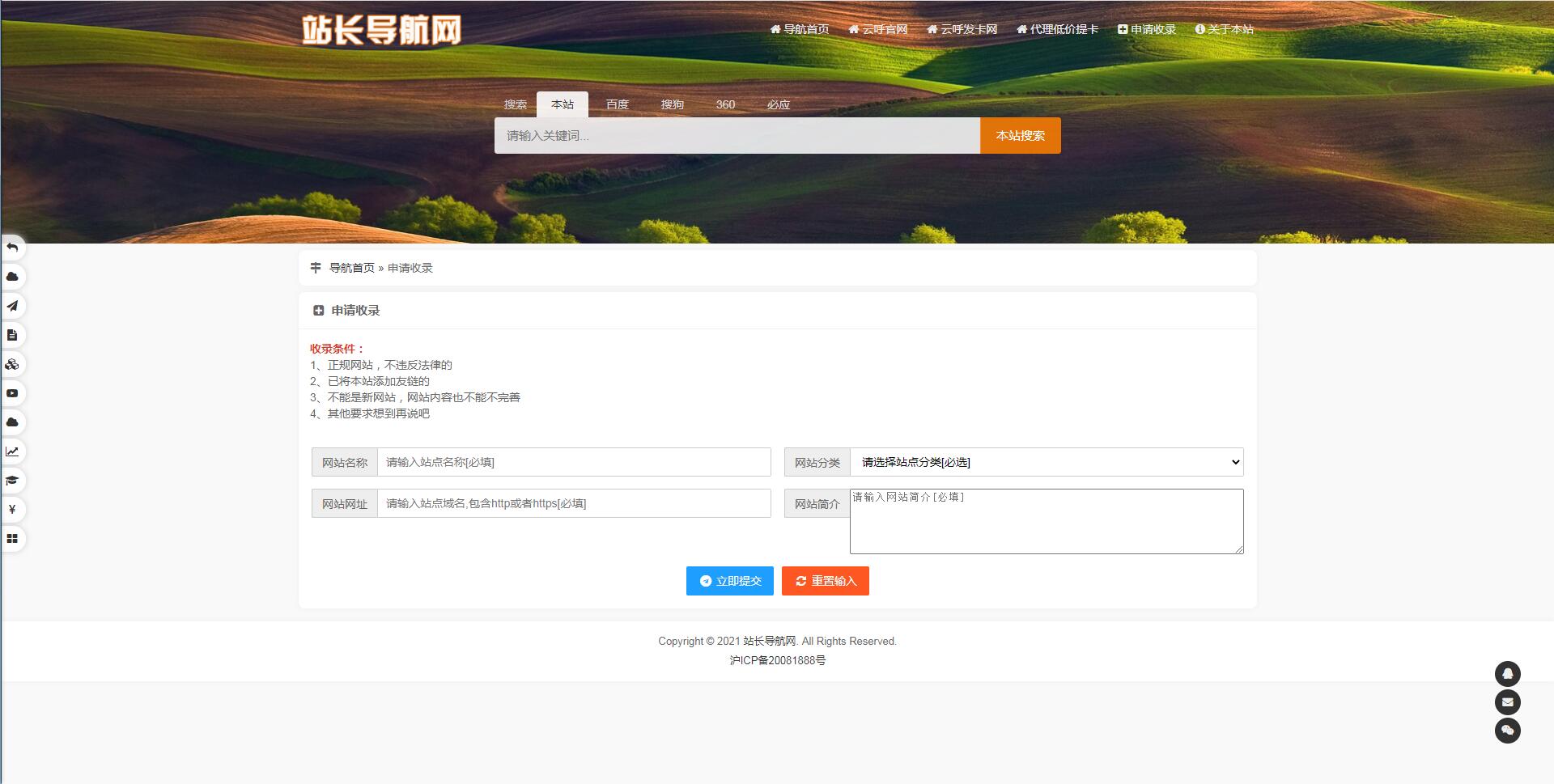Open the 网站分类 category dropdown

[1046, 462]
